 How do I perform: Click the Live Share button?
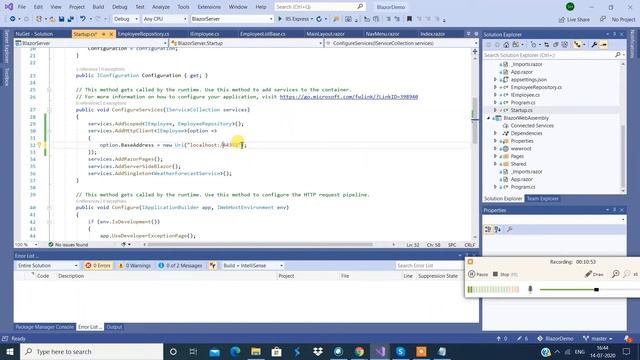pyautogui.click(x=574, y=20)
